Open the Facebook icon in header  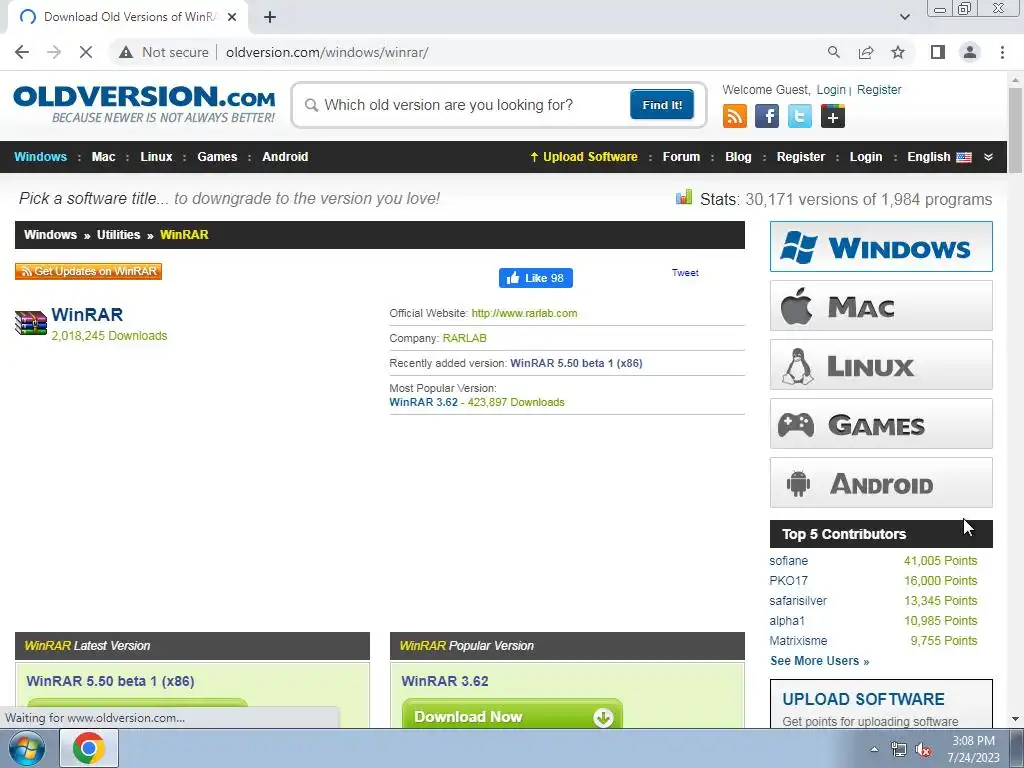point(767,116)
